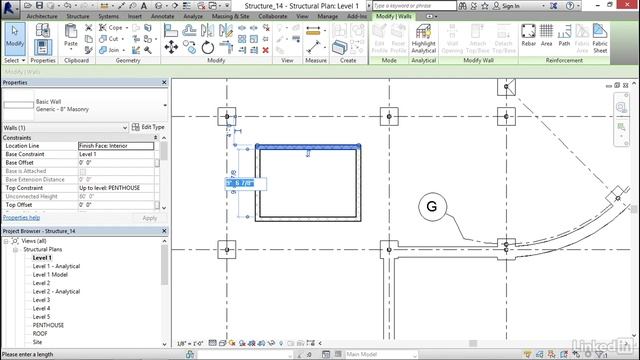The width and height of the screenshot is (640, 360).
Task: Click the temporary dimension input box
Action: pyautogui.click(x=246, y=183)
